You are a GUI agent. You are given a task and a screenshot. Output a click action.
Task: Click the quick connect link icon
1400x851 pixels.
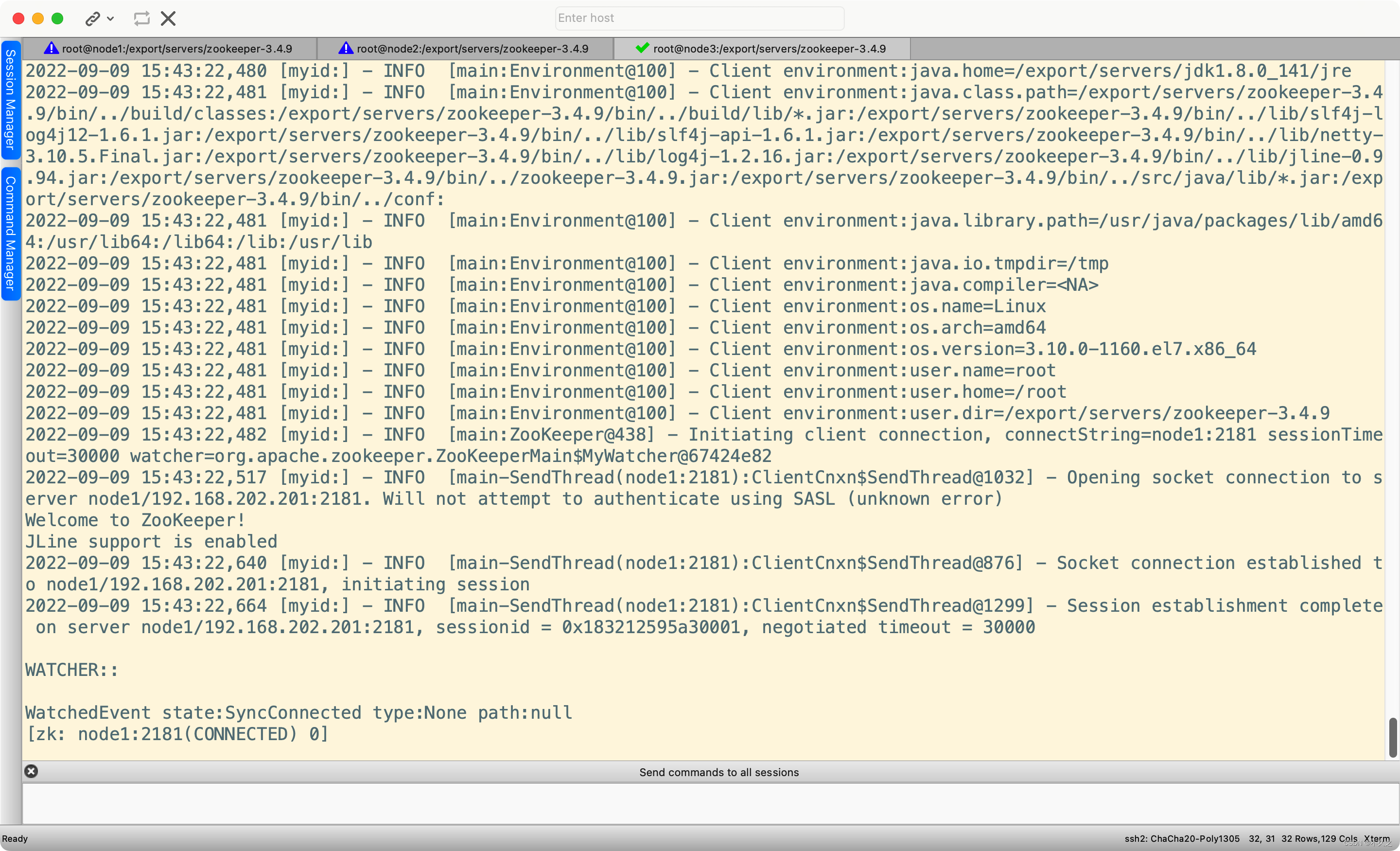[x=93, y=19]
